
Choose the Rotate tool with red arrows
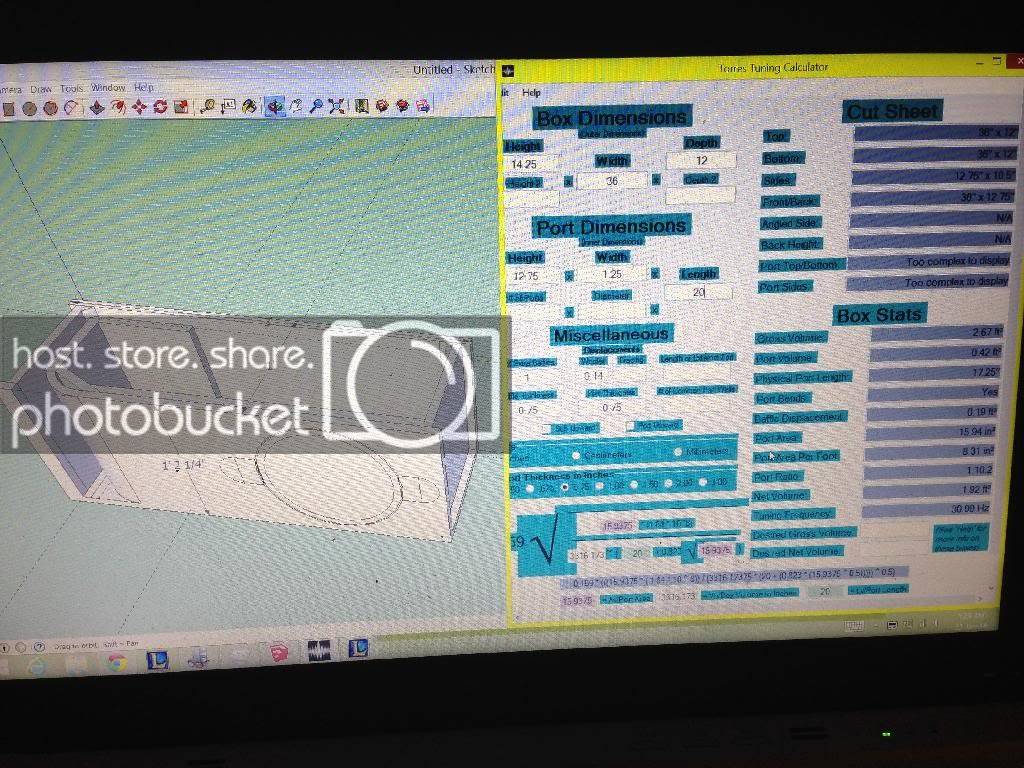click(160, 107)
